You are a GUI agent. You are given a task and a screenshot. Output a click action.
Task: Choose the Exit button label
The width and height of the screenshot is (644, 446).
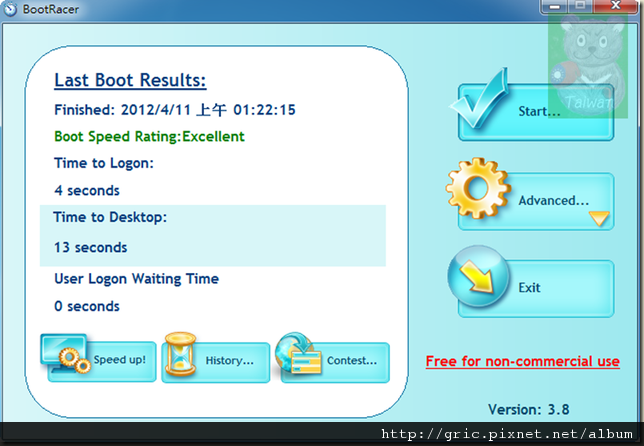pyautogui.click(x=529, y=287)
